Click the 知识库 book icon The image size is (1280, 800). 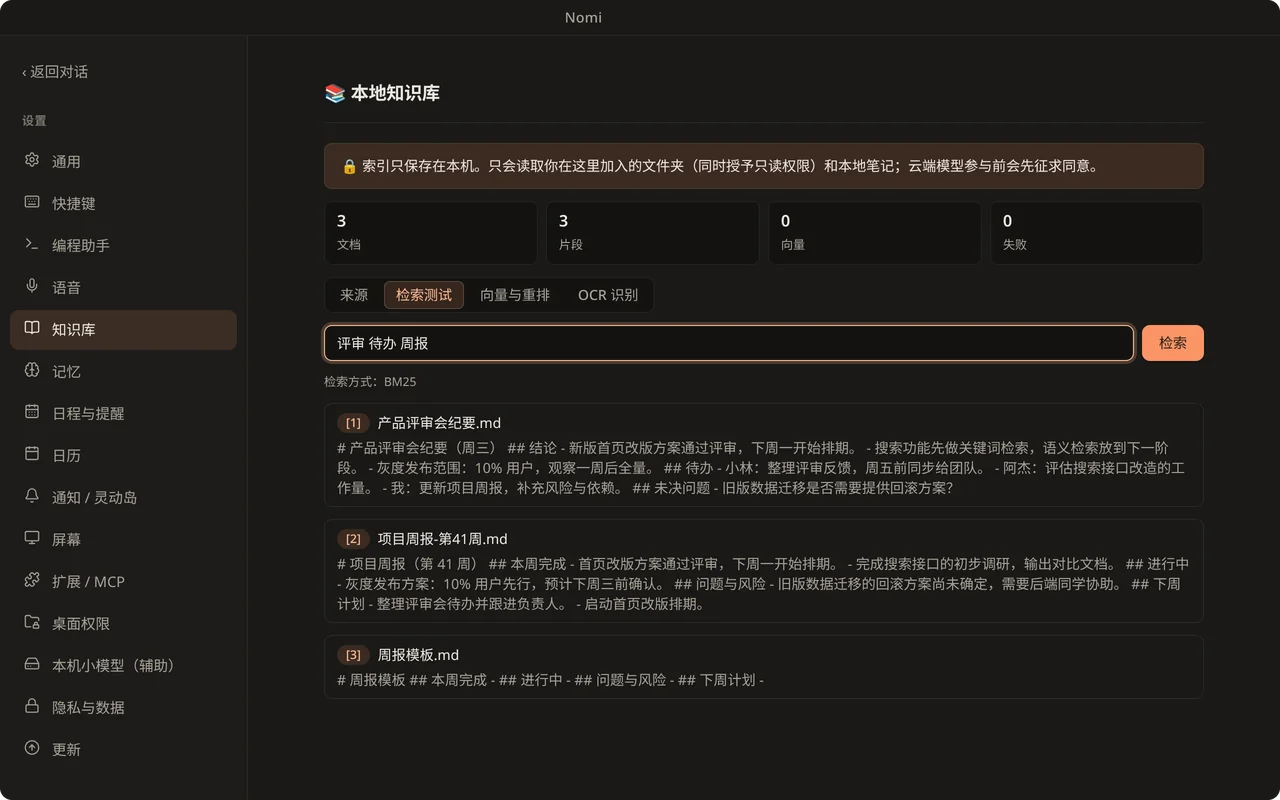[32, 329]
